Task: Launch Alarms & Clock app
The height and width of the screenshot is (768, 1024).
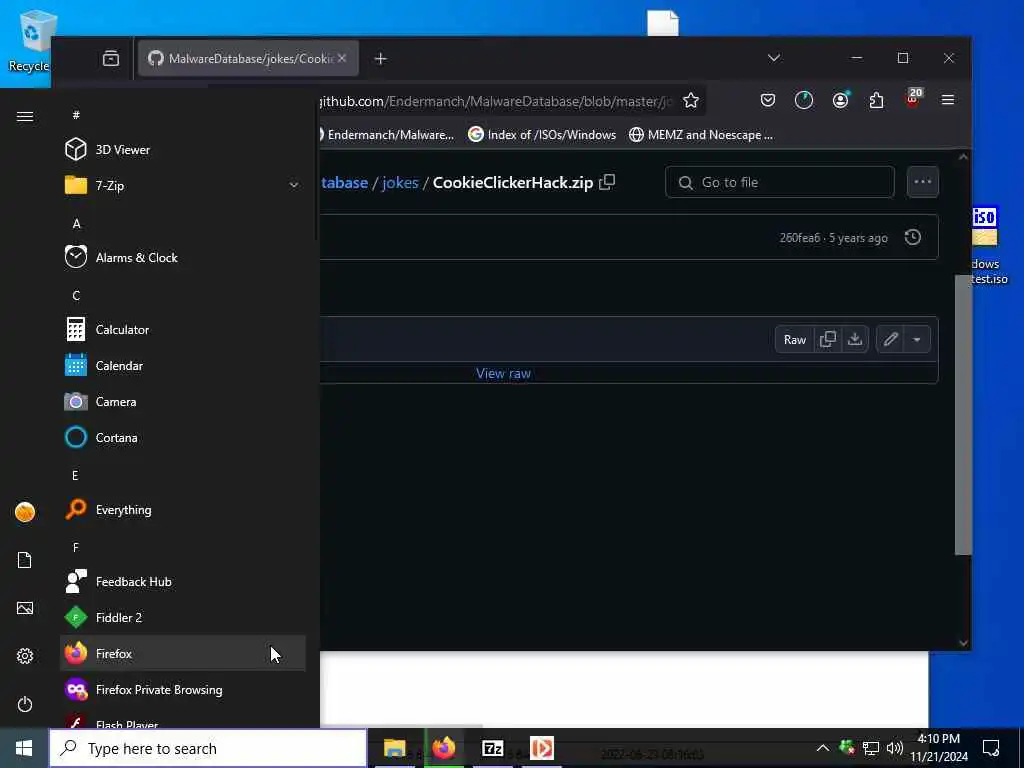Action: click(x=183, y=257)
